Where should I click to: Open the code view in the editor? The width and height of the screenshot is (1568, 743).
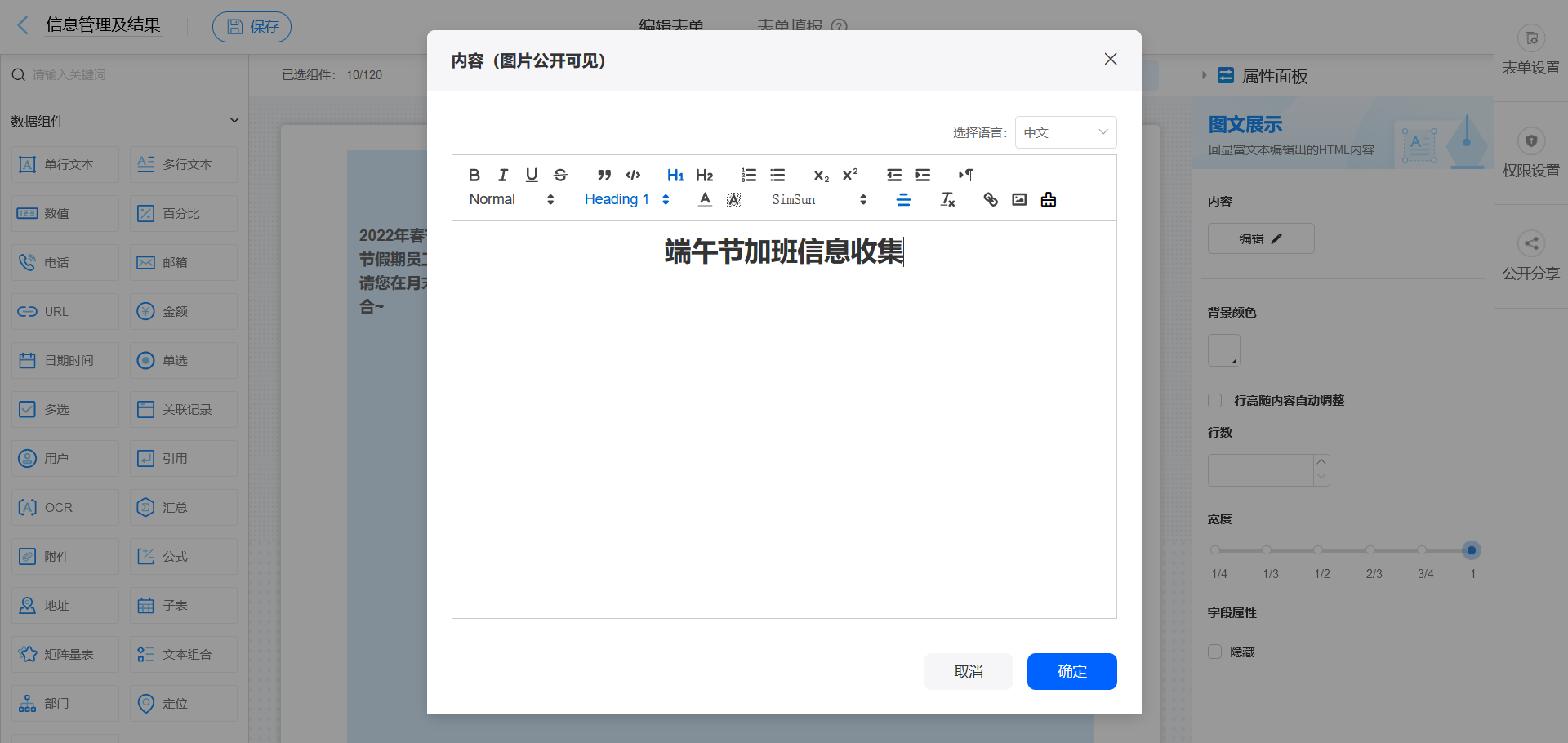pos(633,175)
